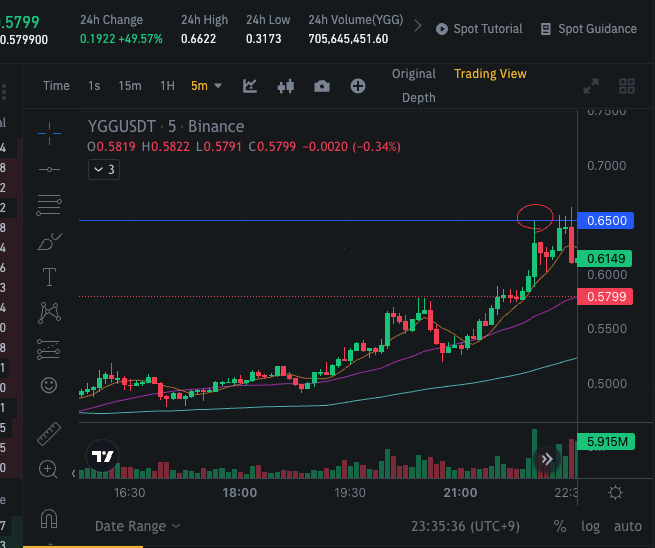This screenshot has height=548, width=655.
Task: Show more ticker stats with right arrow
Action: 418,26
